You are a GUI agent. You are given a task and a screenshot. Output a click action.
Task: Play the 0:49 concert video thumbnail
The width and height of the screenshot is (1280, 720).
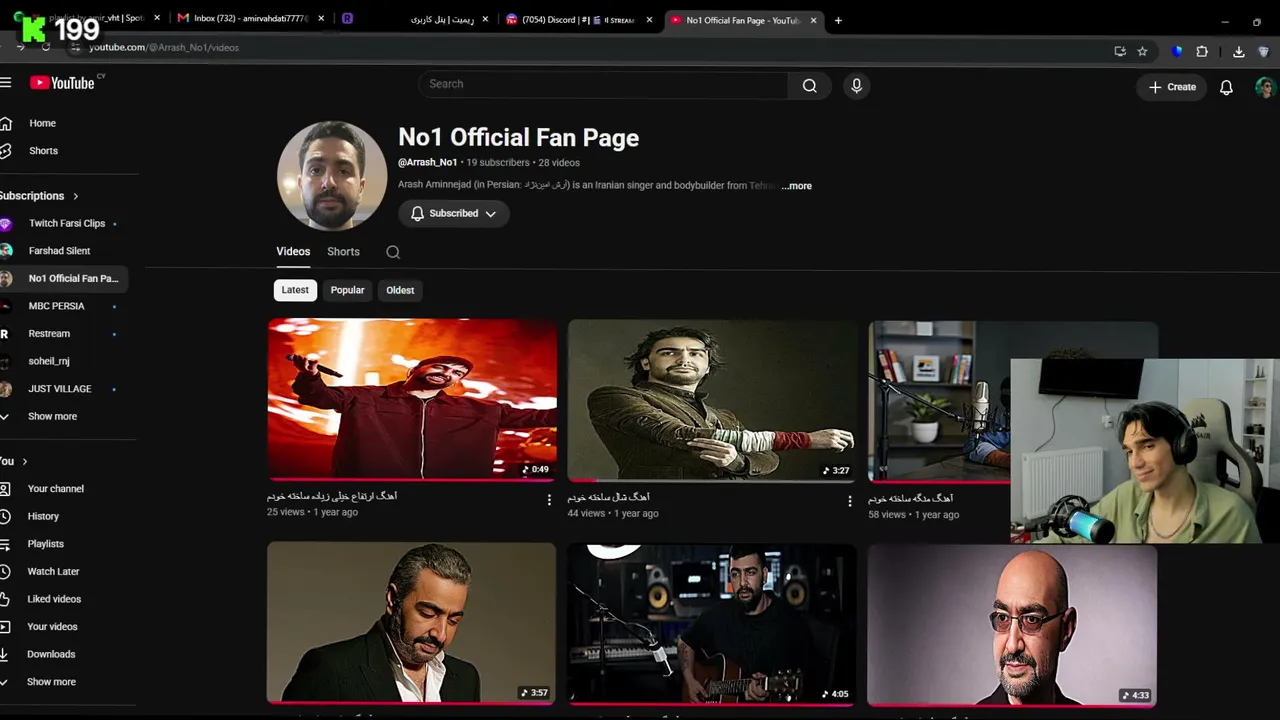click(x=412, y=399)
